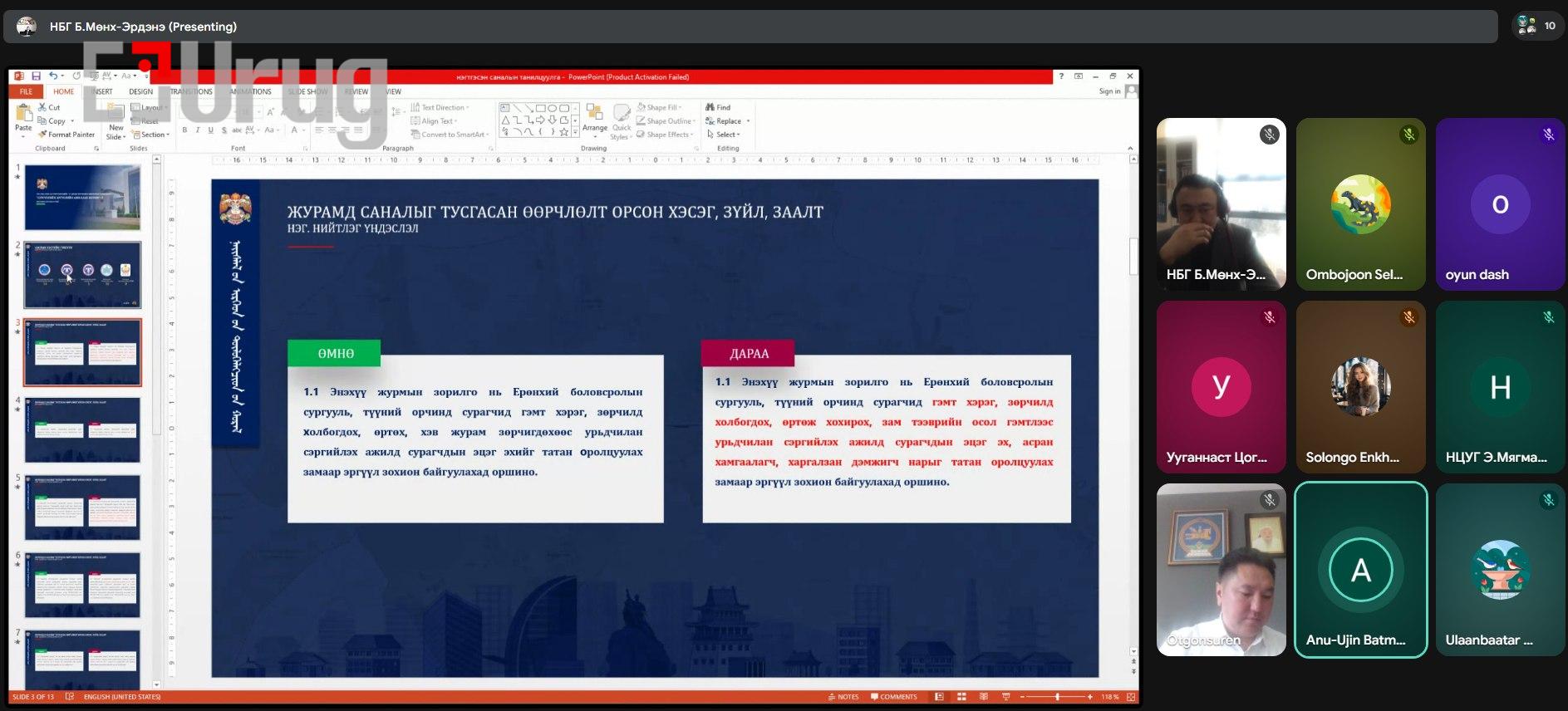Adjust the zoom slider handle
Viewport: 1568px width, 711px height.
click(x=1057, y=697)
